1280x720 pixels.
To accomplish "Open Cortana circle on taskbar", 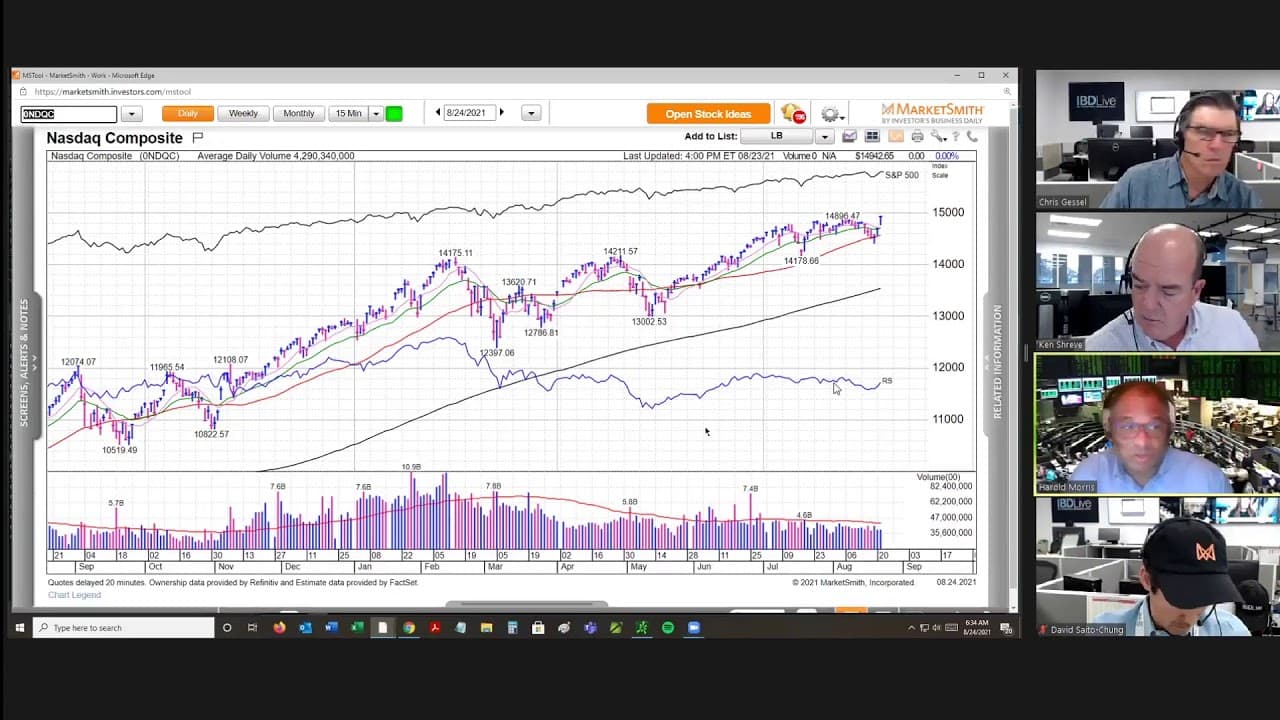I will tap(227, 628).
